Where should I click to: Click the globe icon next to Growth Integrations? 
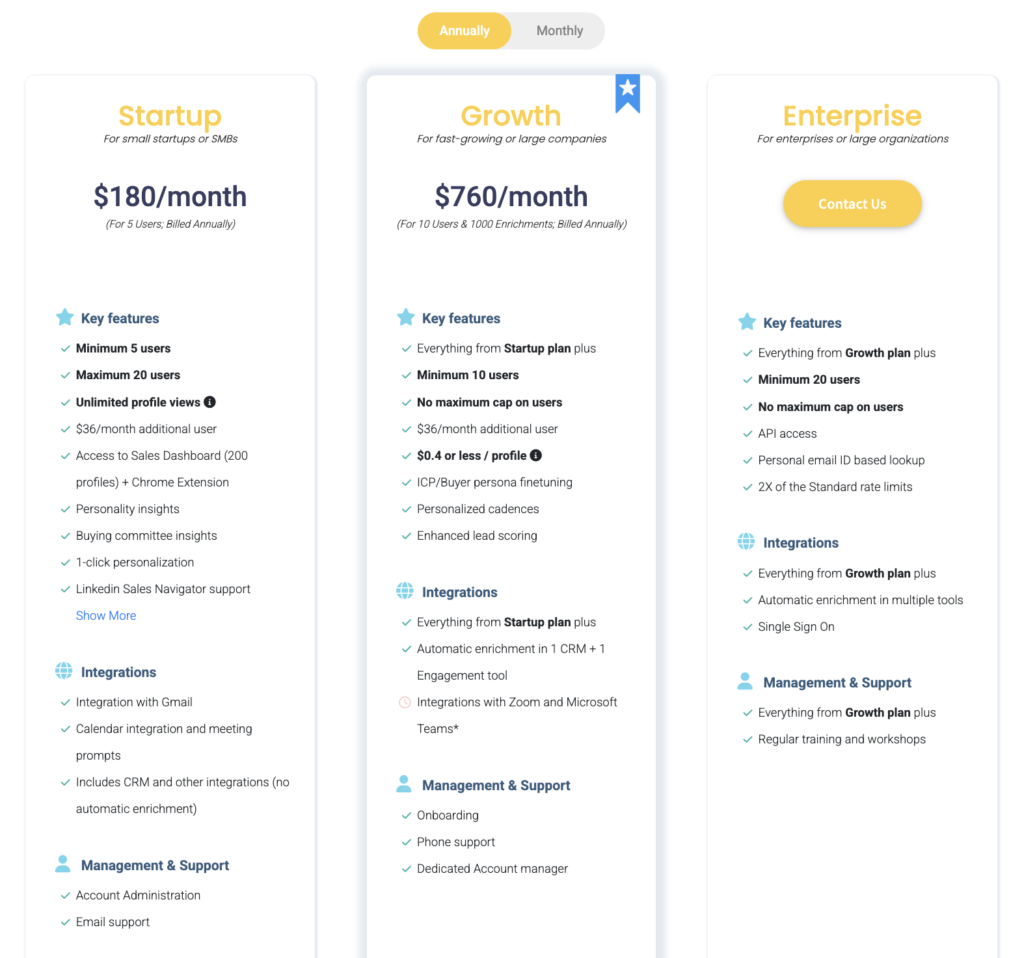click(x=405, y=591)
